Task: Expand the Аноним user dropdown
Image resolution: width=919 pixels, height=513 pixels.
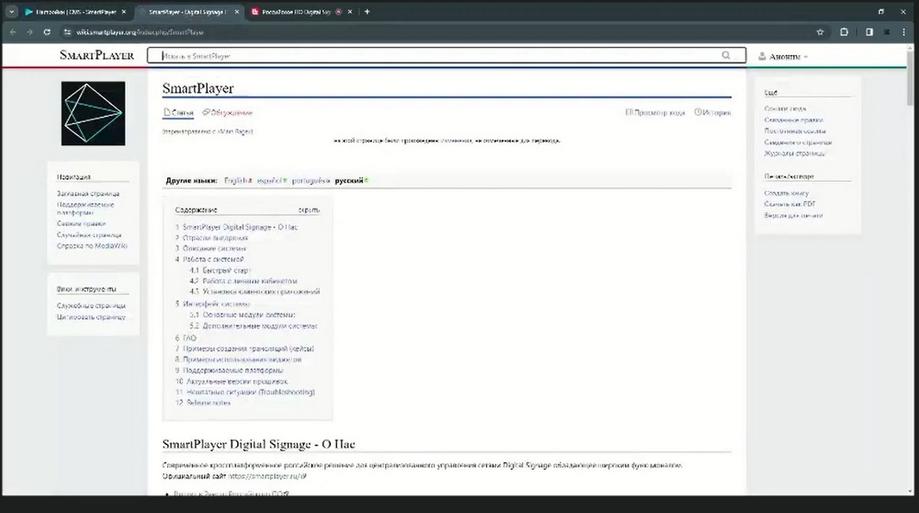Action: pos(783,56)
